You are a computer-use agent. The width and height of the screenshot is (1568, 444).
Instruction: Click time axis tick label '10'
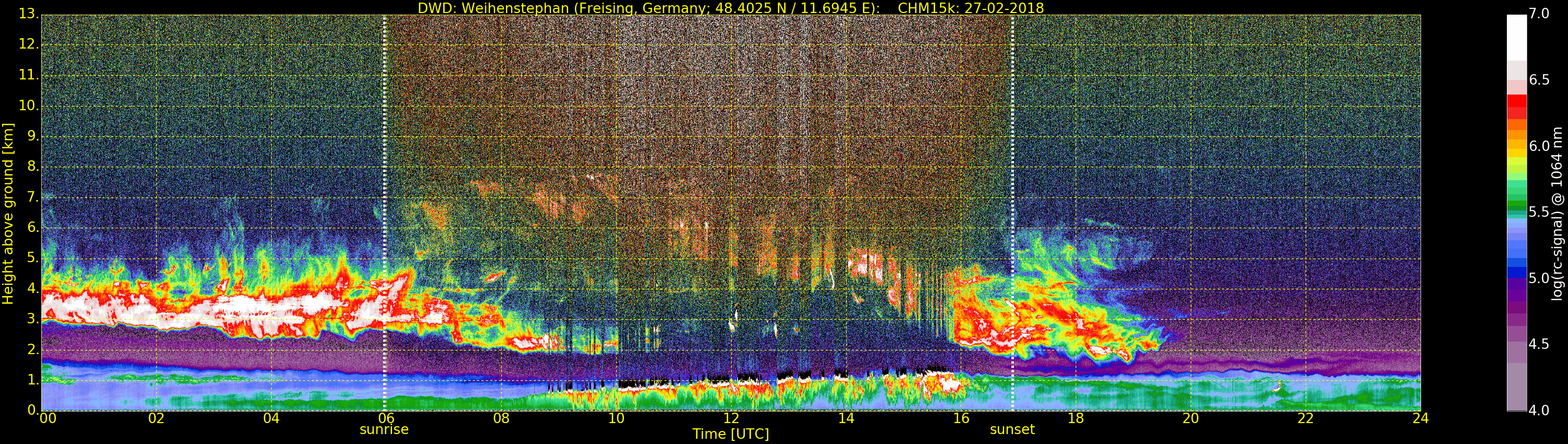click(616, 418)
